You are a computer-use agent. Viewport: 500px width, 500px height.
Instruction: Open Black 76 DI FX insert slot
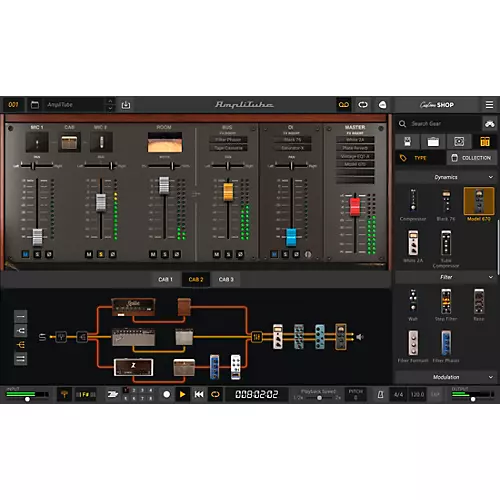click(292, 140)
